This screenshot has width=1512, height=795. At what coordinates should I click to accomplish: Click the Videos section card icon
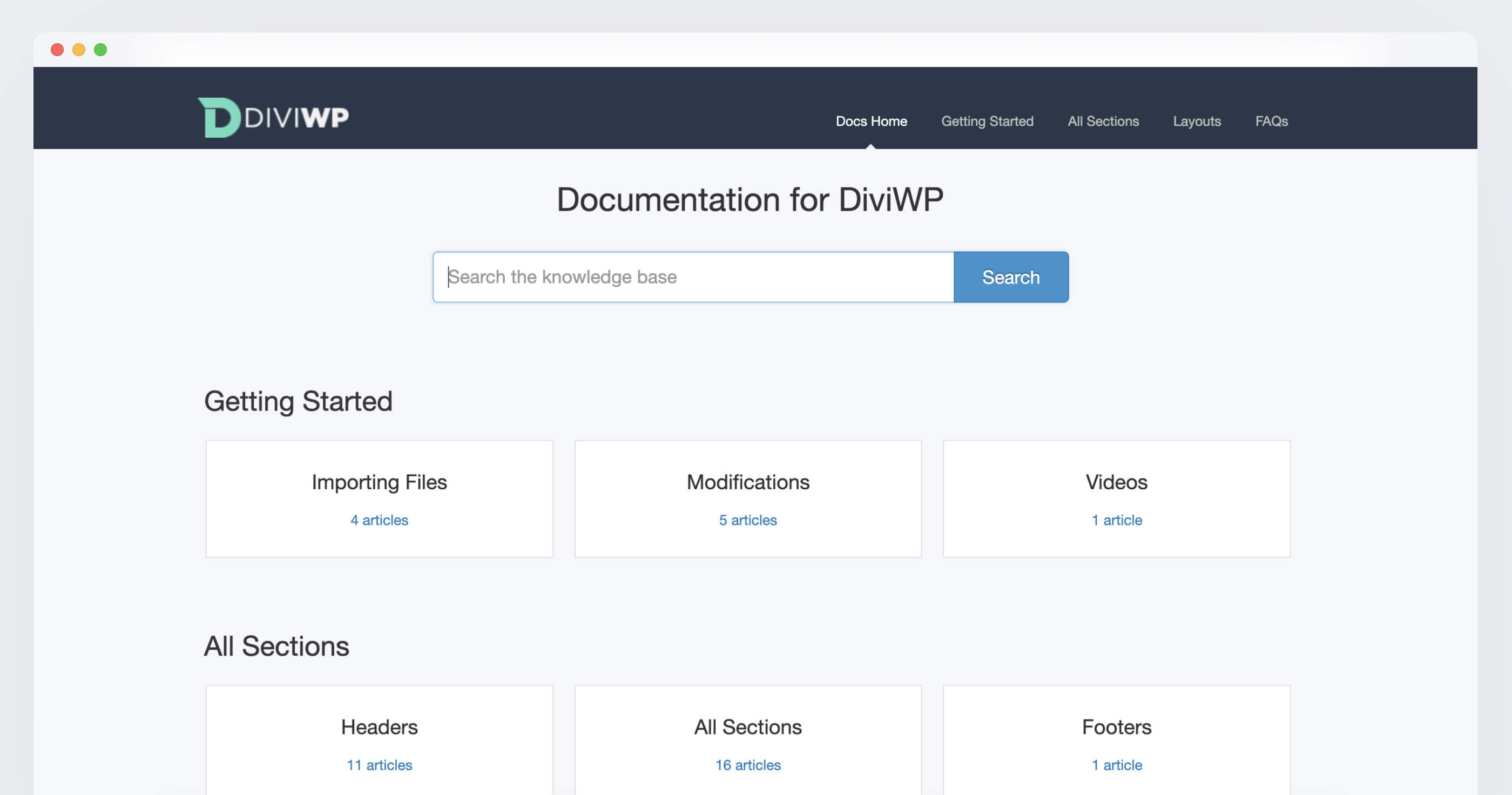[x=1116, y=497]
